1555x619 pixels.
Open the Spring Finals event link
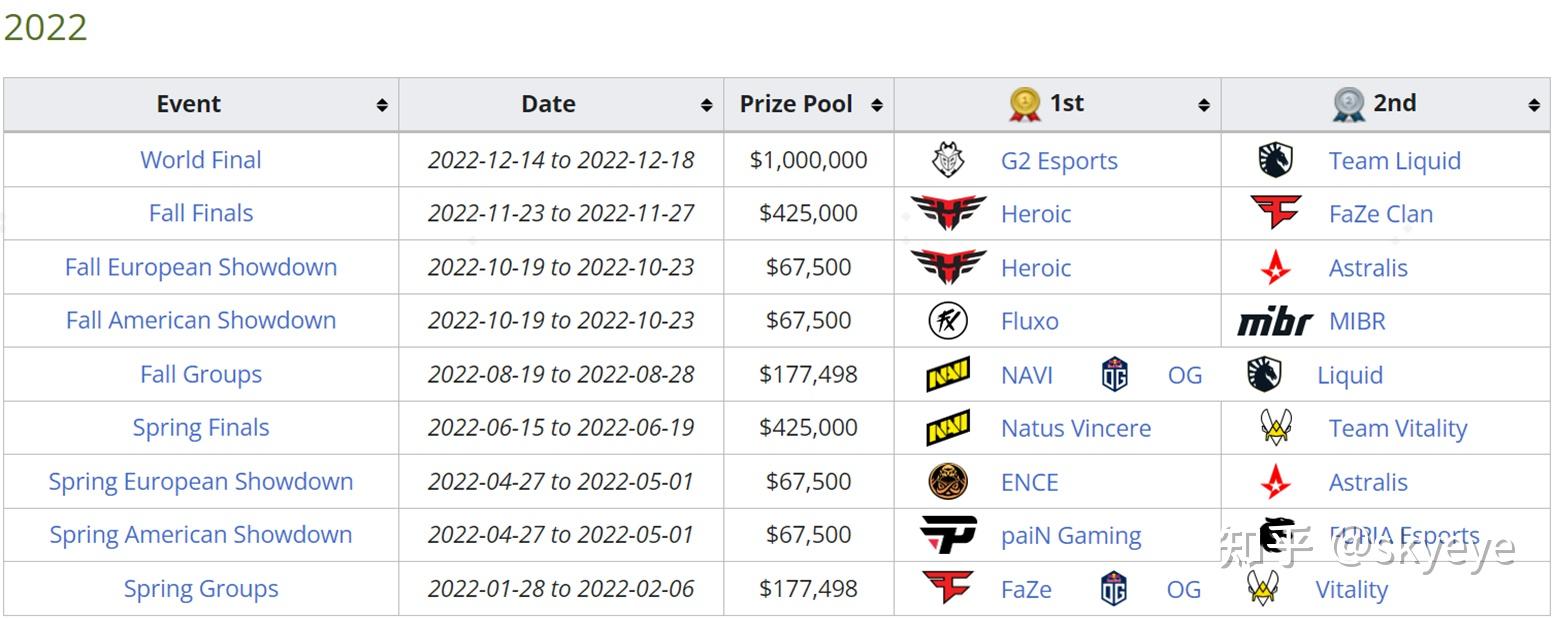pyautogui.click(x=200, y=427)
